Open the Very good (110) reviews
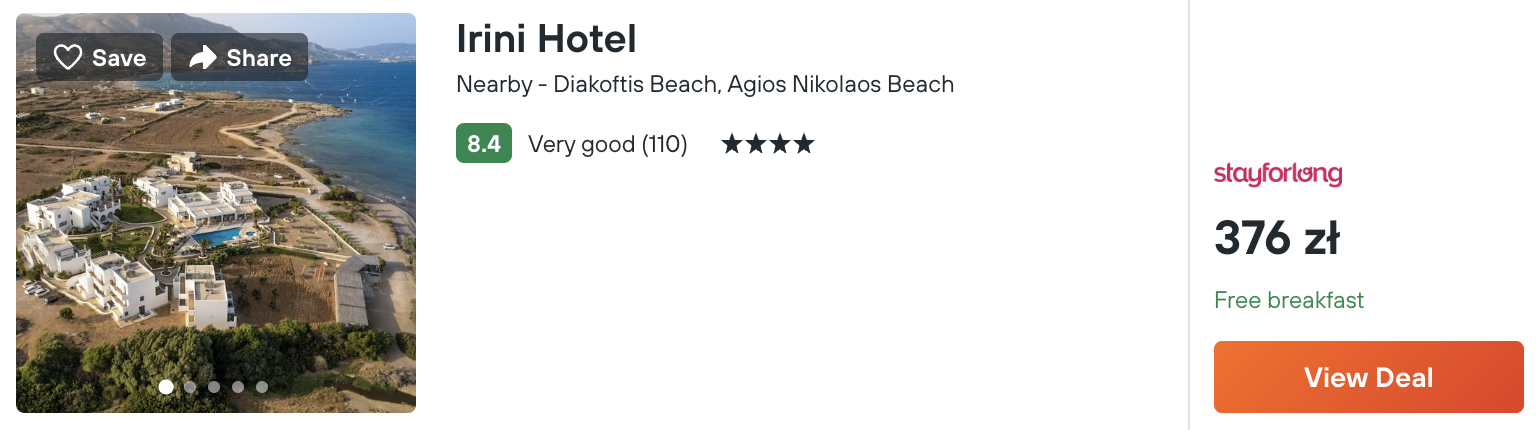 [x=608, y=144]
